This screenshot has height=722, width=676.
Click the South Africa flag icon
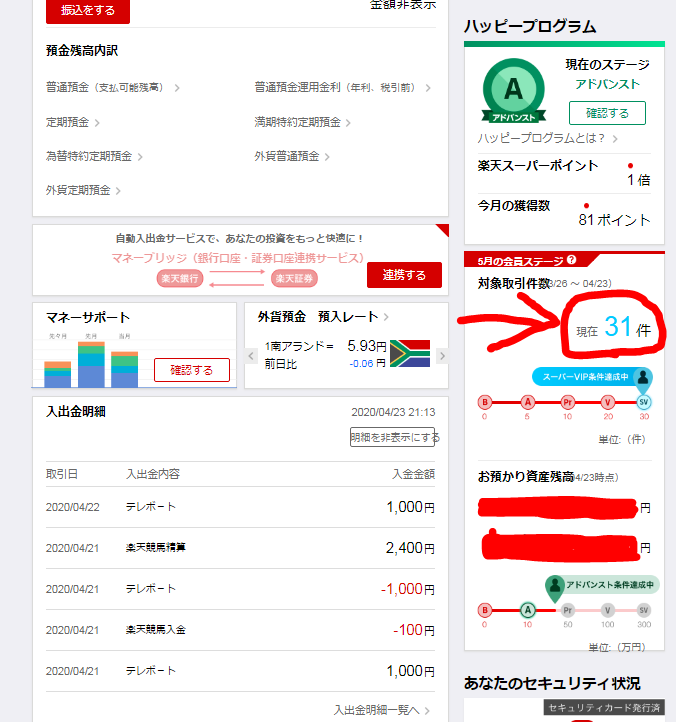409,353
